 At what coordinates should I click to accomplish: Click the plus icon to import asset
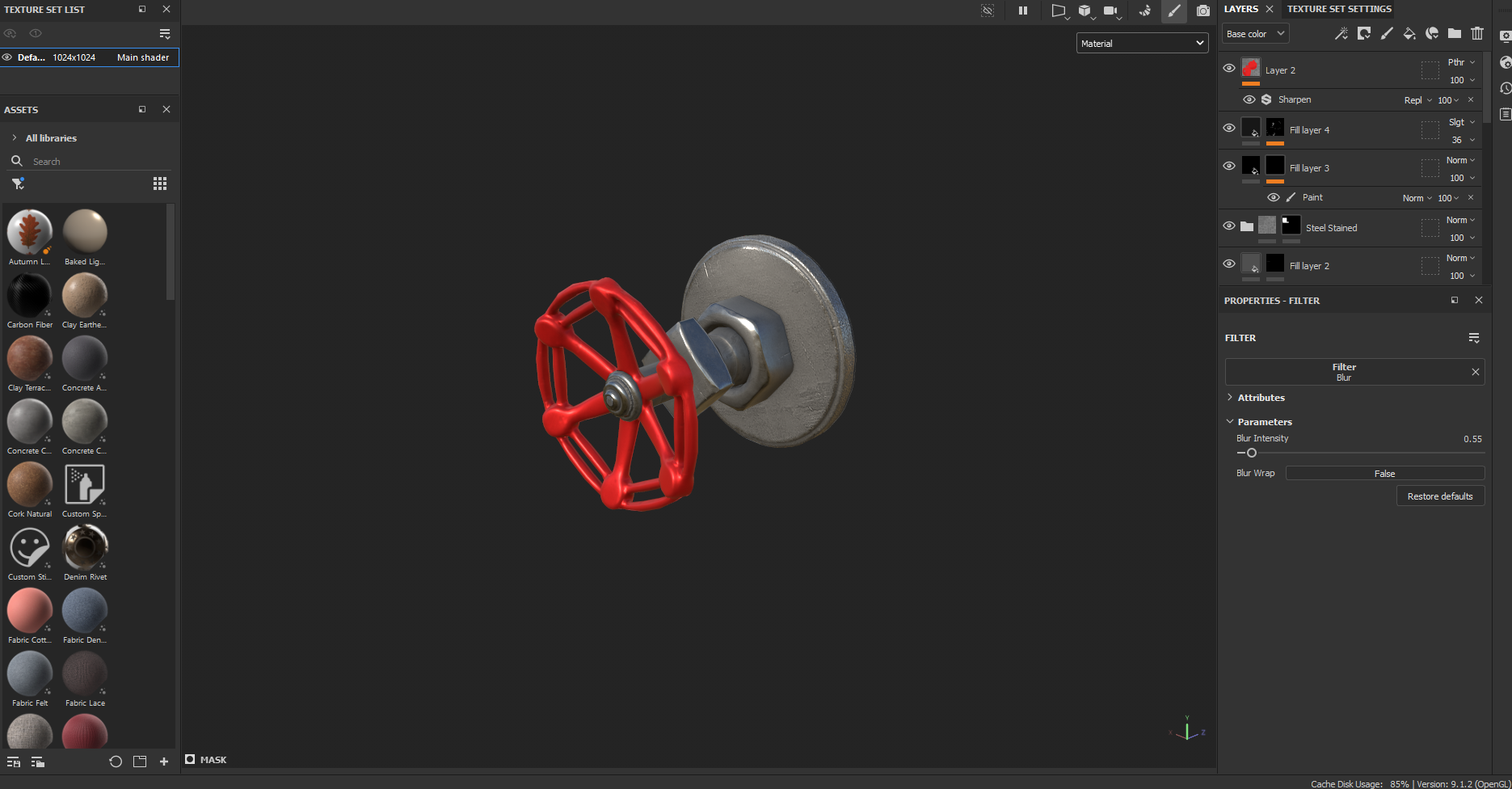point(164,762)
